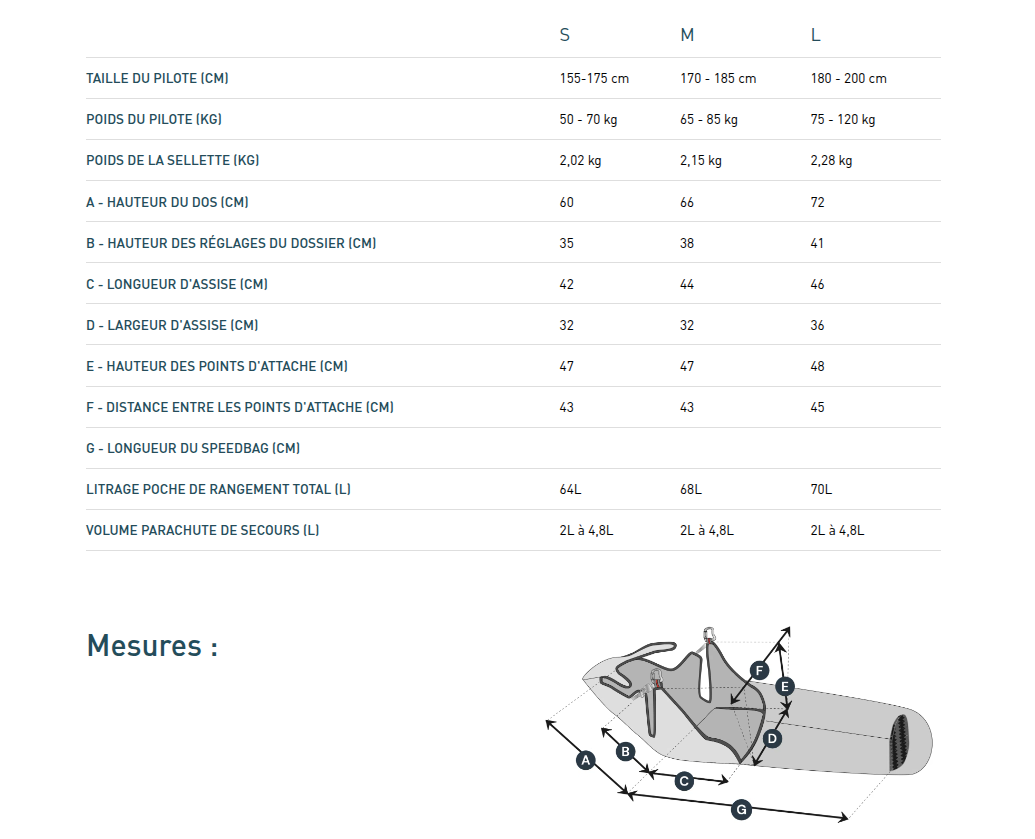Select the S size column header
This screenshot has height=839, width=1035.
point(565,36)
